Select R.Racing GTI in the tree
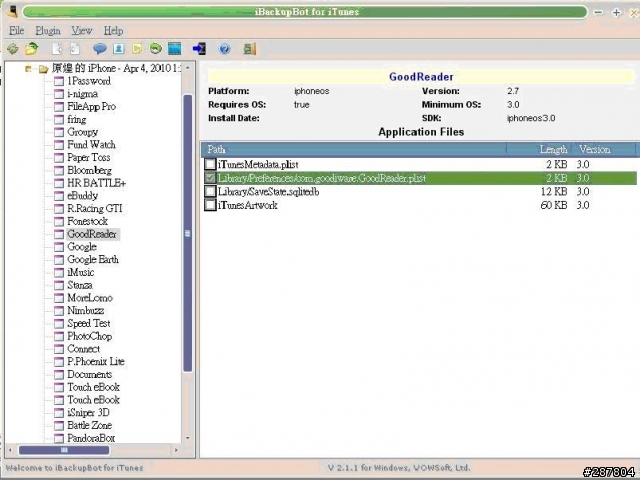The width and height of the screenshot is (640, 480). pos(95,209)
